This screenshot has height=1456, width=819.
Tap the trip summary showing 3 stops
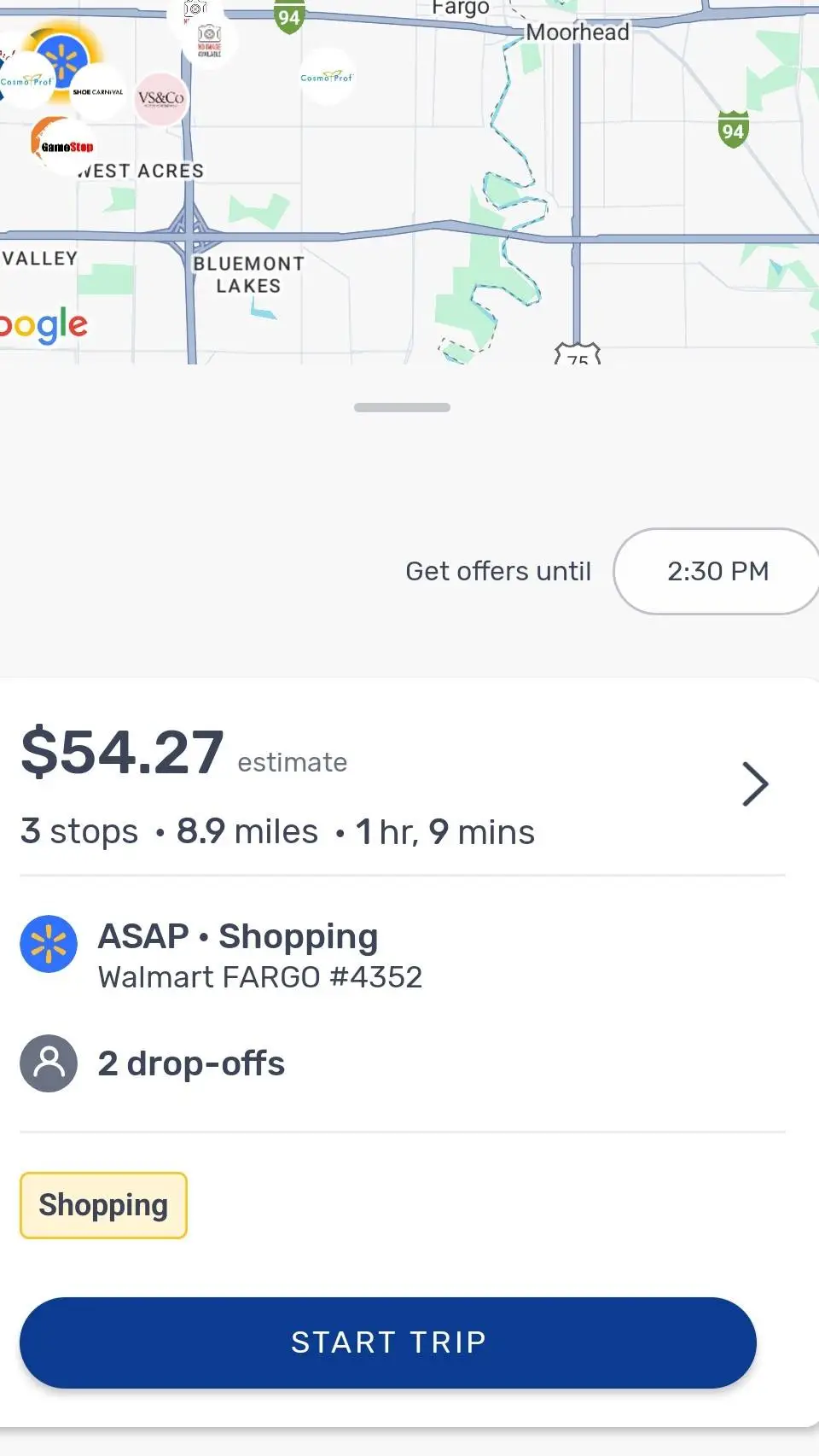click(277, 831)
